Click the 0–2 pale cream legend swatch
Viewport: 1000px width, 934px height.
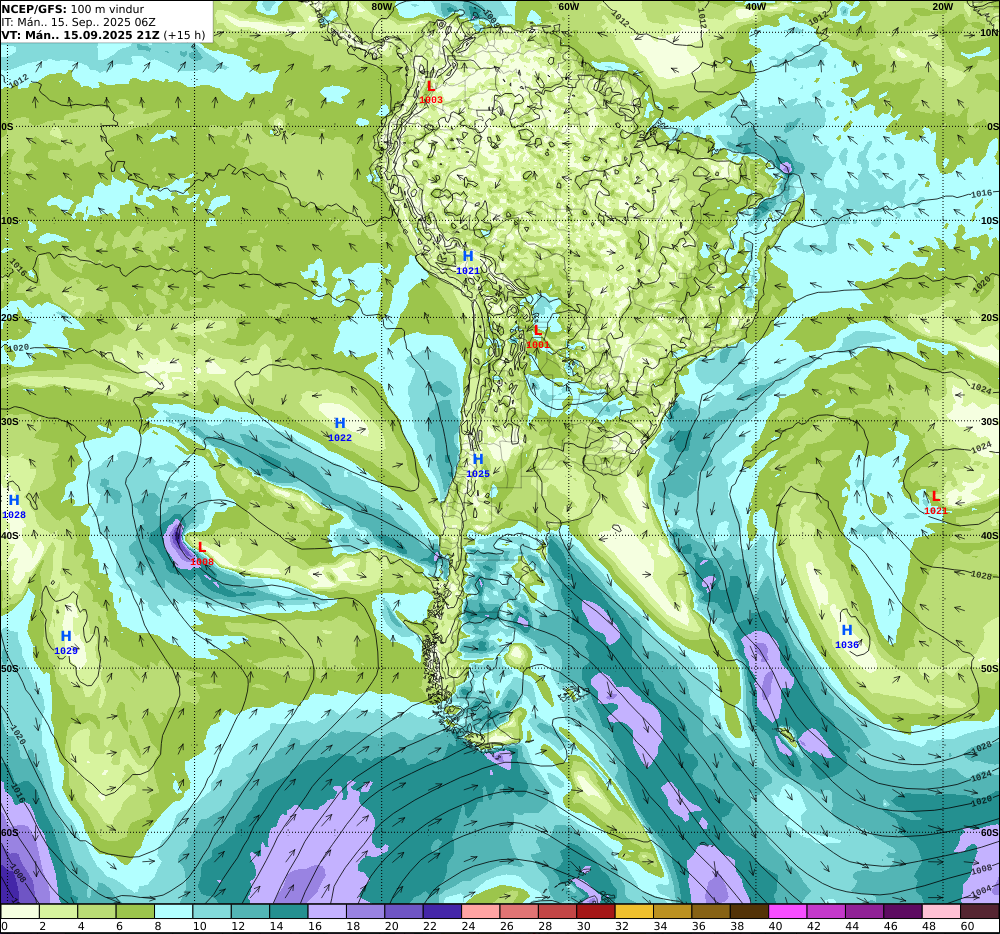click(20, 911)
